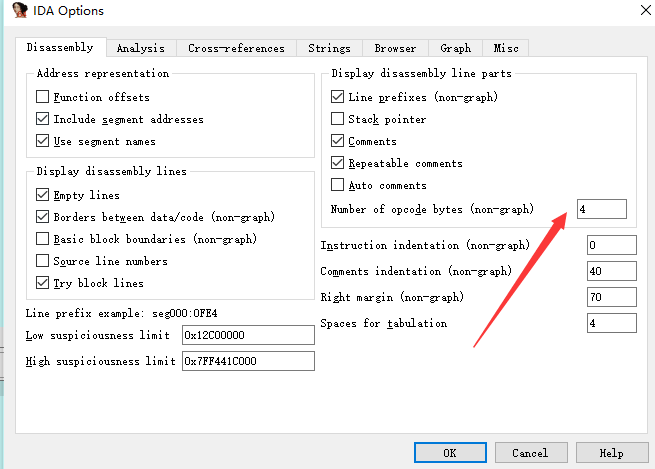The height and width of the screenshot is (469, 655).
Task: Go to the Browser tab
Action: point(395,48)
